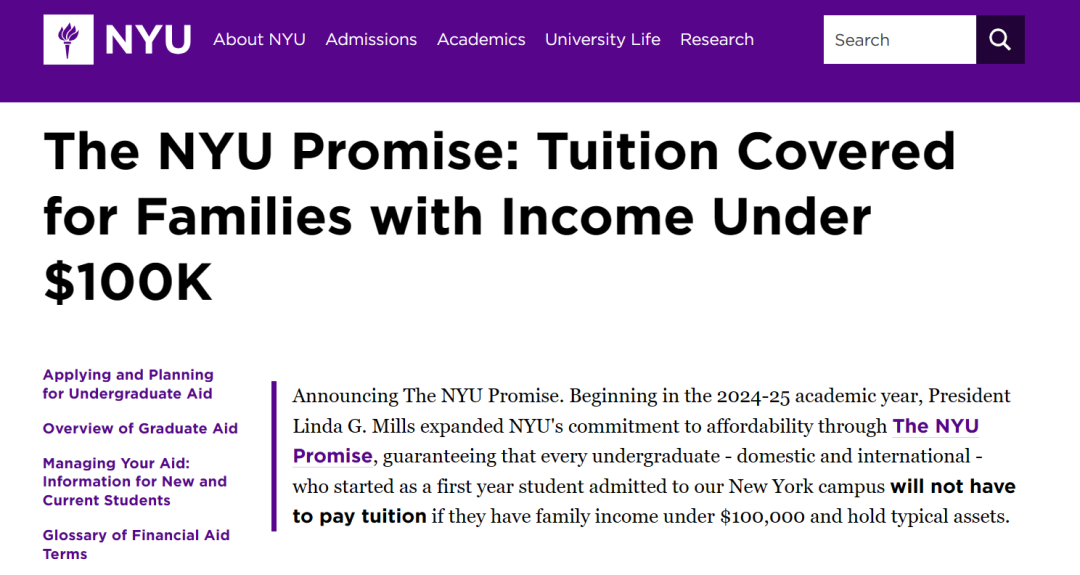Open Overview of Graduate Aid link
Image resolution: width=1080 pixels, height=575 pixels.
coord(140,428)
